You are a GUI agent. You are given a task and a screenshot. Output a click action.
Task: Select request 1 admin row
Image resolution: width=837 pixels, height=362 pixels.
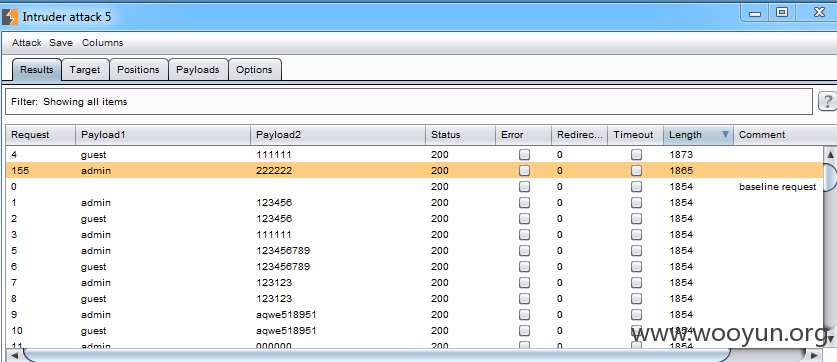414,203
